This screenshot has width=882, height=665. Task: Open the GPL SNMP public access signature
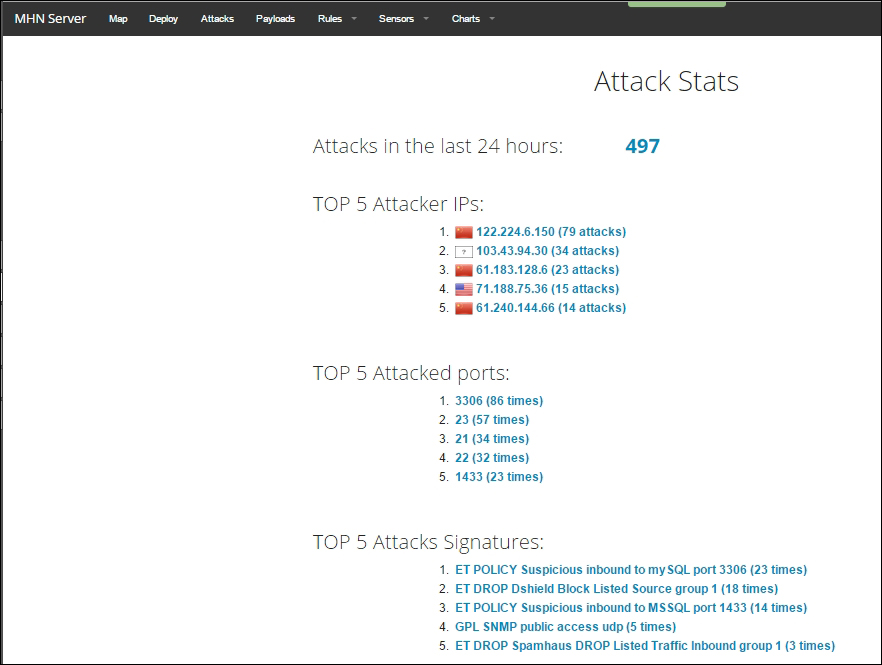[567, 626]
